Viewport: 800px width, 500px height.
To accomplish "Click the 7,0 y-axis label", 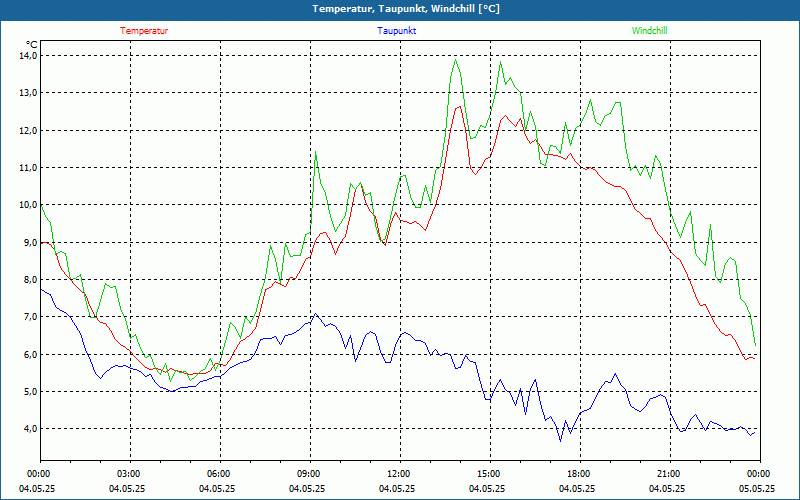I will point(28,317).
